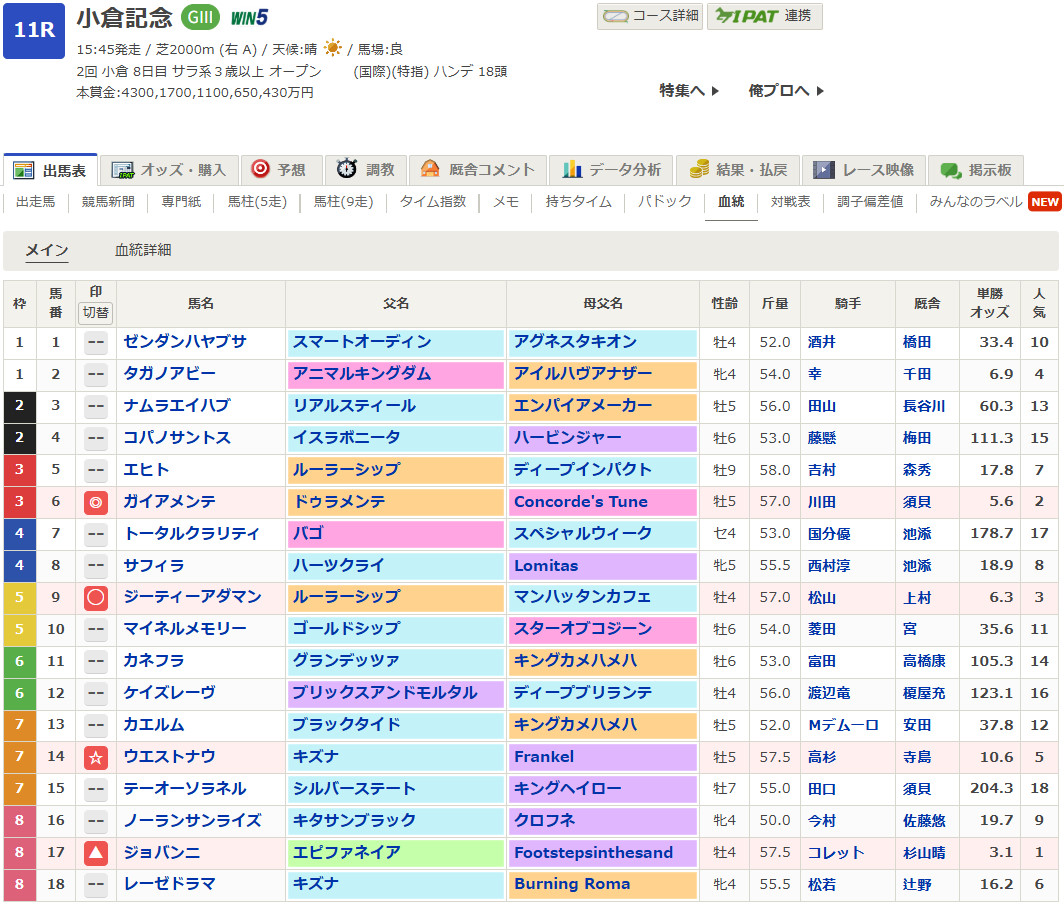Select the 調子偏差値 submenu item

[x=870, y=202]
